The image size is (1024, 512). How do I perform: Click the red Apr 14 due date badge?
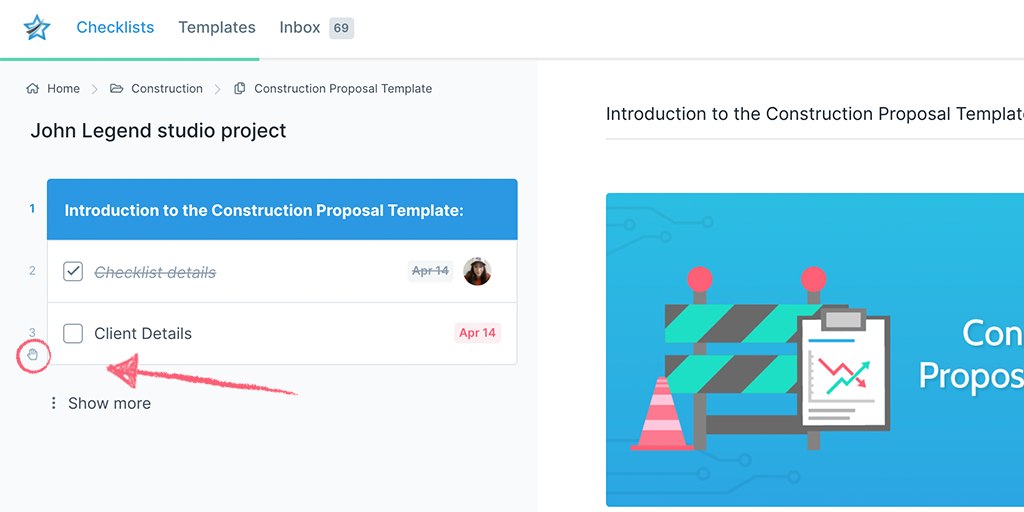(x=477, y=333)
